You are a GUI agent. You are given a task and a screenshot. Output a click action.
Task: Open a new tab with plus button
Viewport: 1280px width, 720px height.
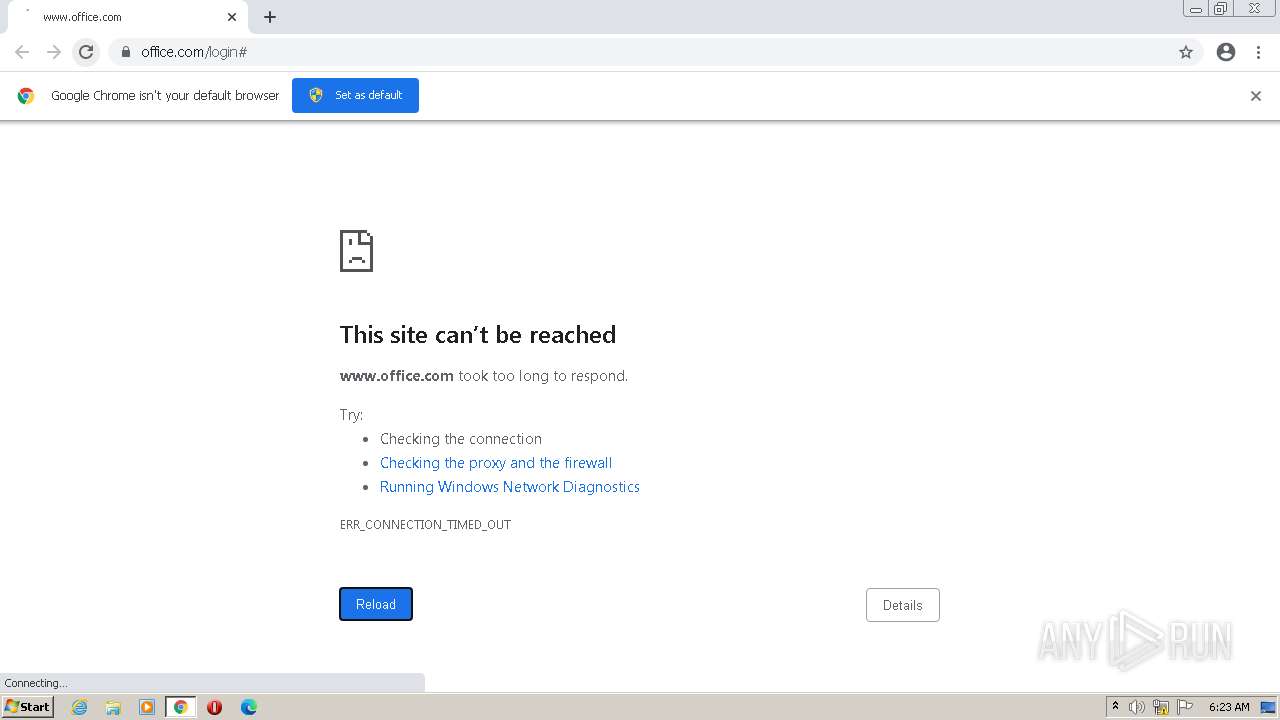click(270, 17)
